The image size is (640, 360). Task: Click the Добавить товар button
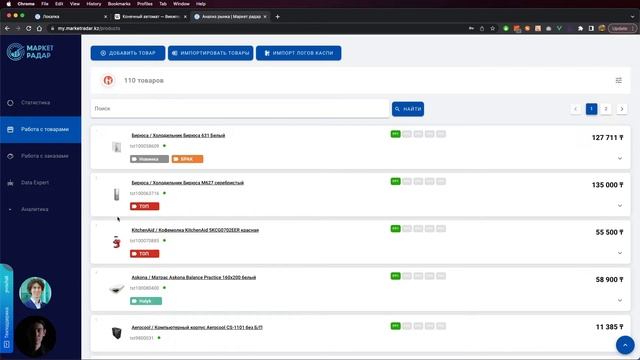click(128, 53)
